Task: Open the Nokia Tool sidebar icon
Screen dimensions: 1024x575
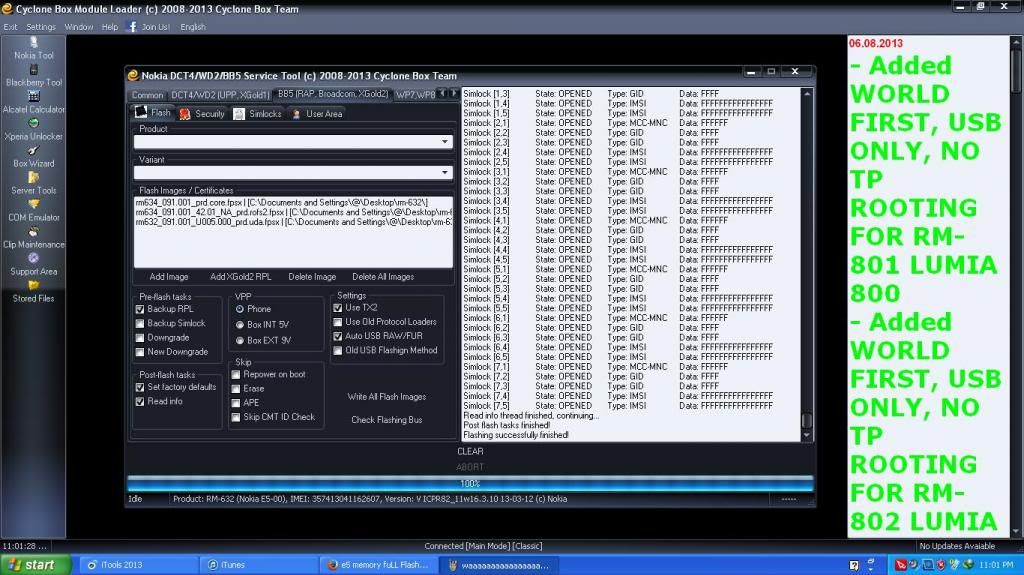Action: click(x=34, y=43)
